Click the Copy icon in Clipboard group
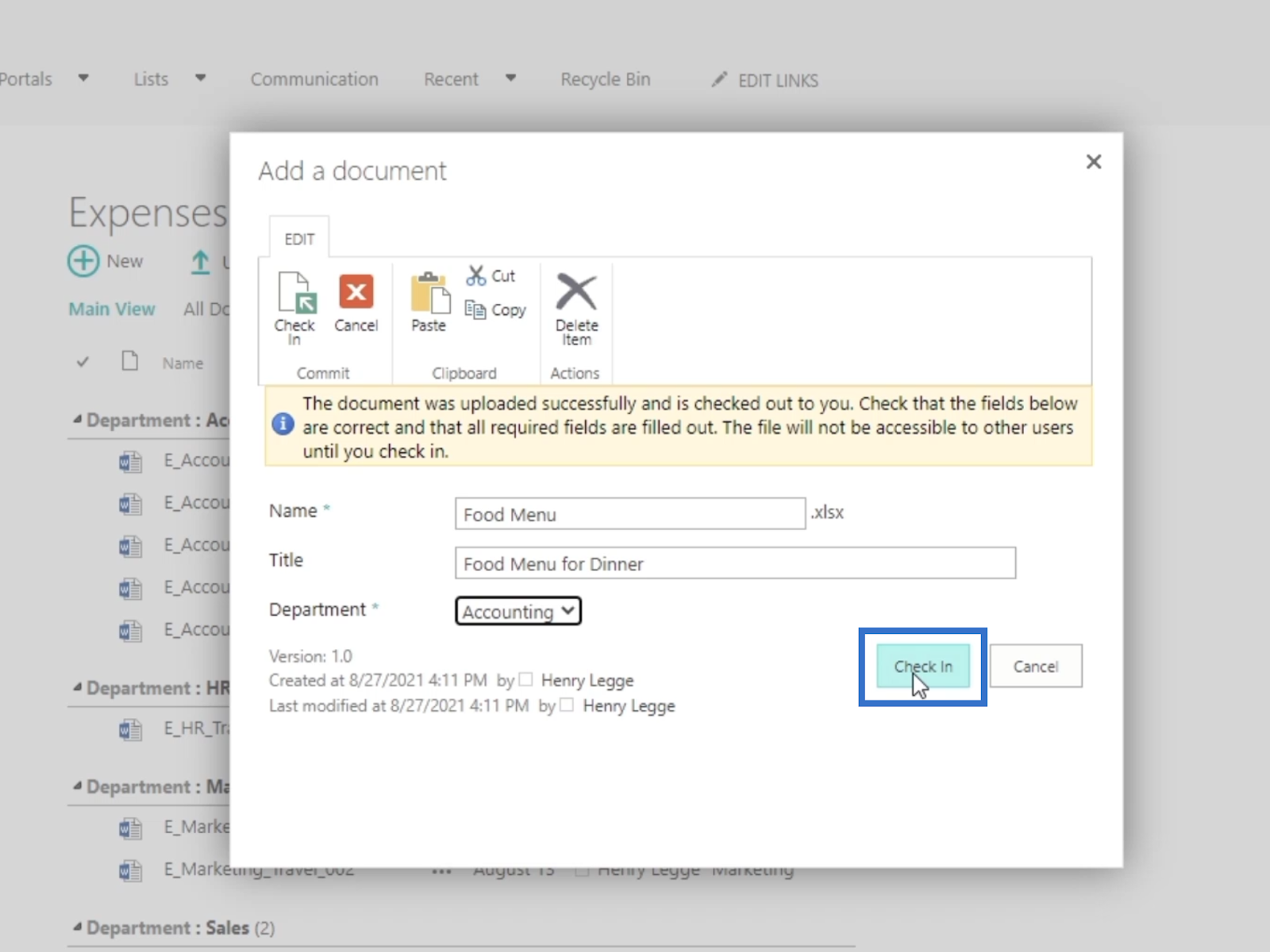This screenshot has width=1270, height=952. [475, 309]
